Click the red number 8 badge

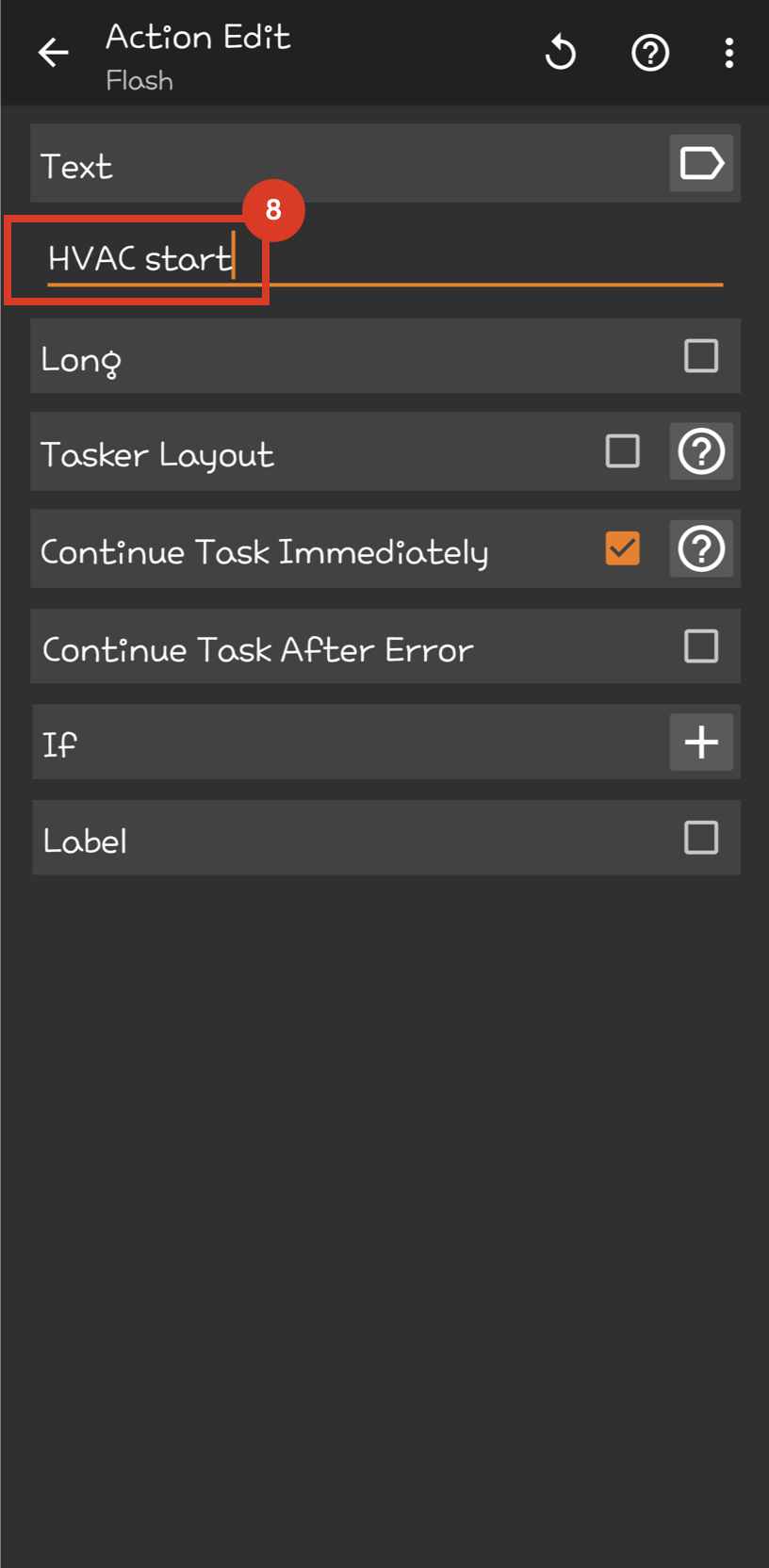coord(273,209)
